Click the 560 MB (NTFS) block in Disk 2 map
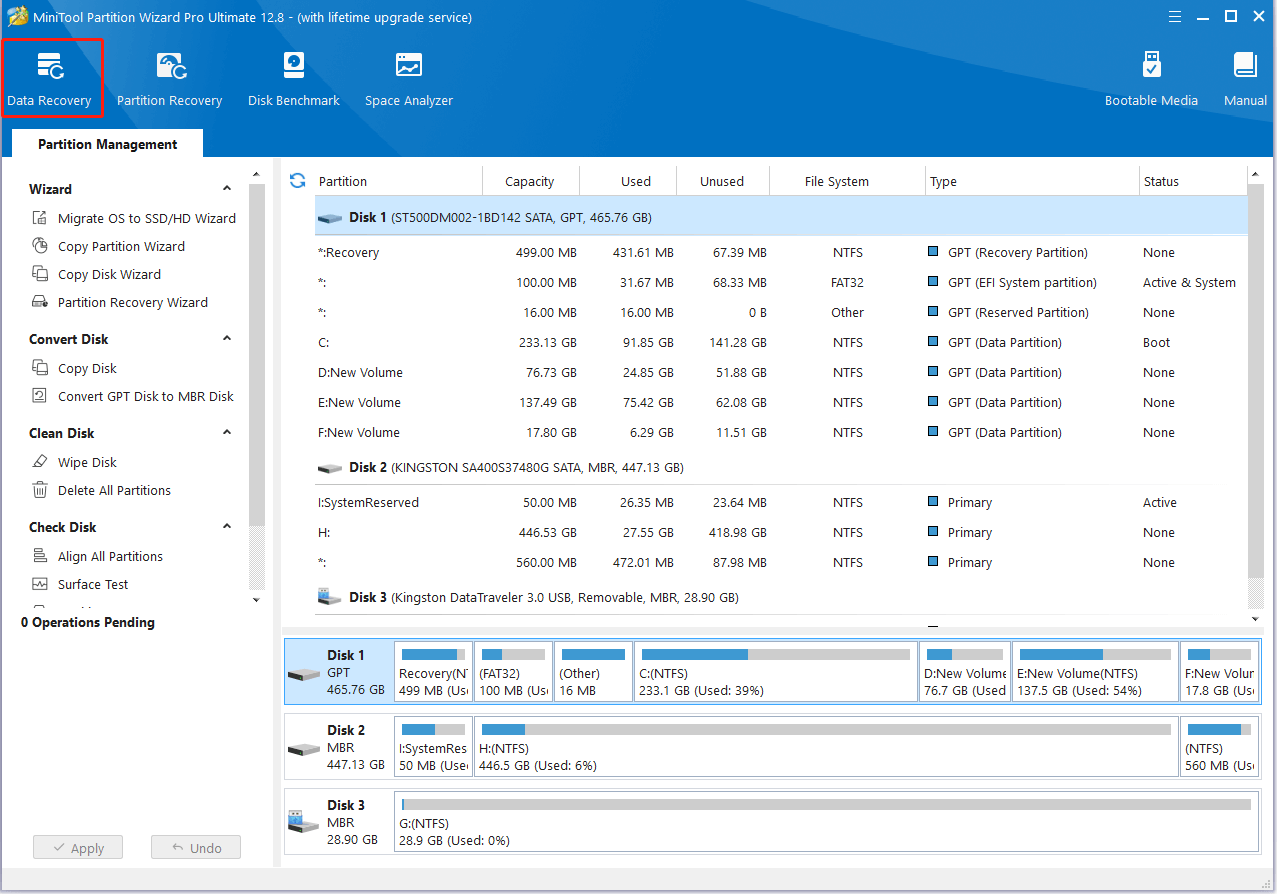This screenshot has width=1277, height=894. pos(1220,747)
